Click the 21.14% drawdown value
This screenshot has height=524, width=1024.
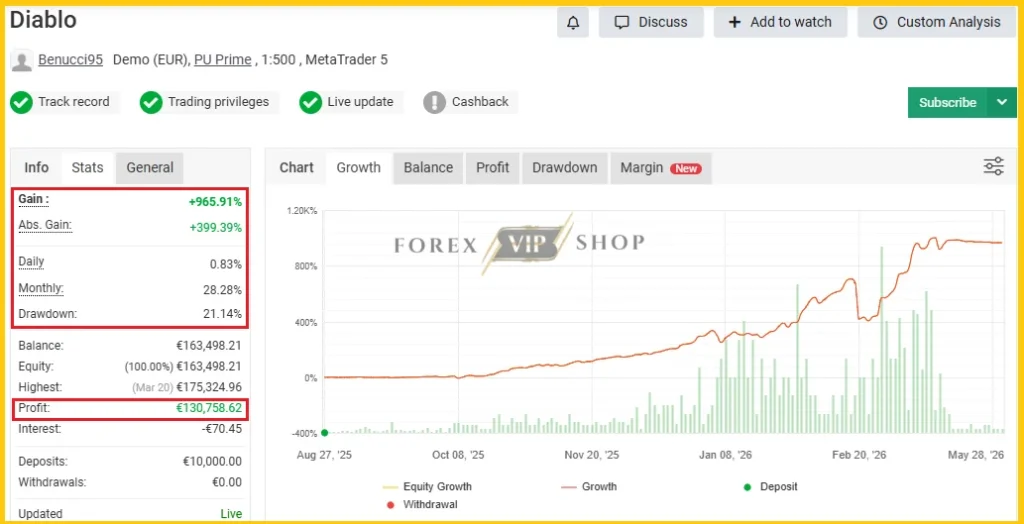pos(222,314)
